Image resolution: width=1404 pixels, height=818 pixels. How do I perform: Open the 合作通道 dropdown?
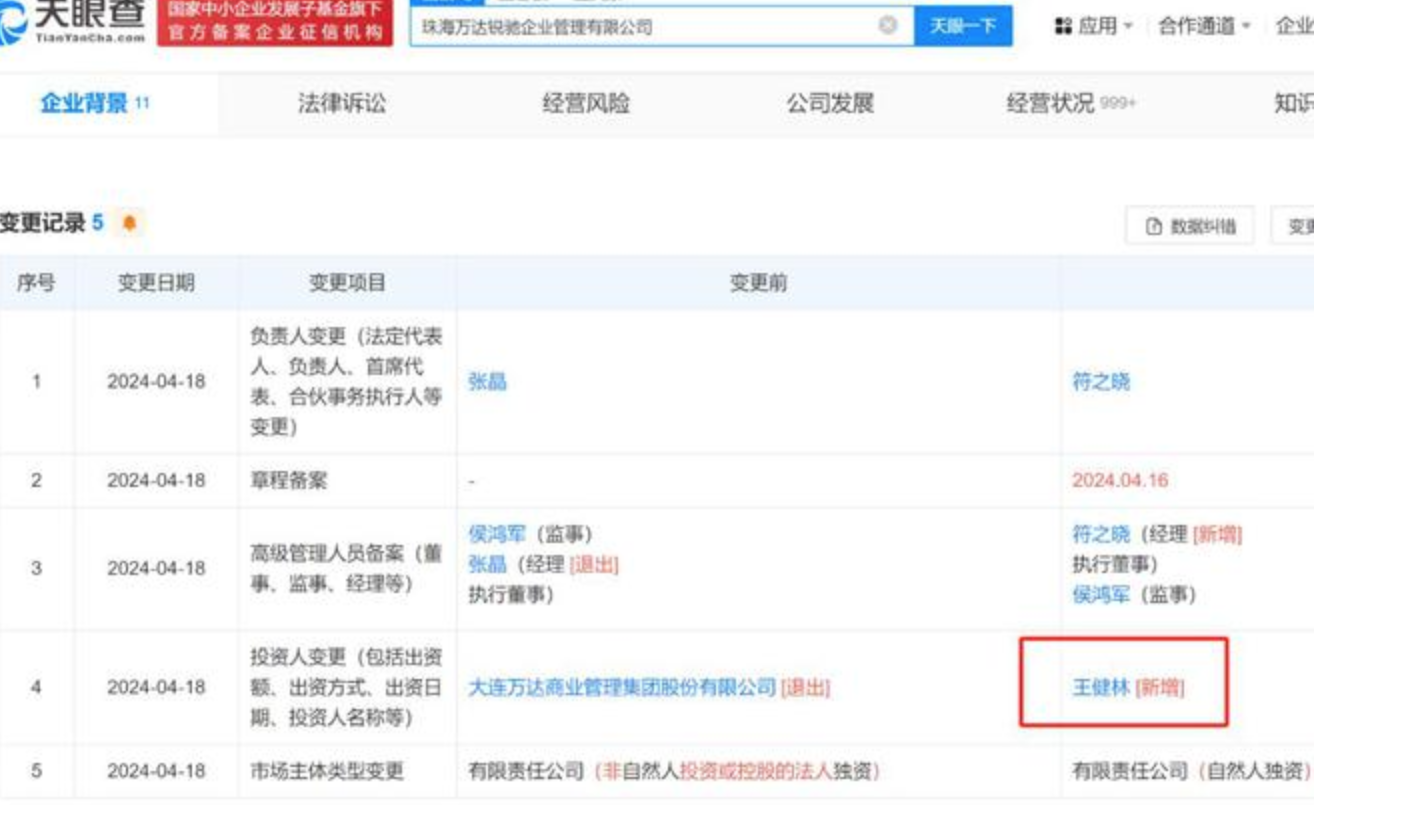tap(1204, 26)
